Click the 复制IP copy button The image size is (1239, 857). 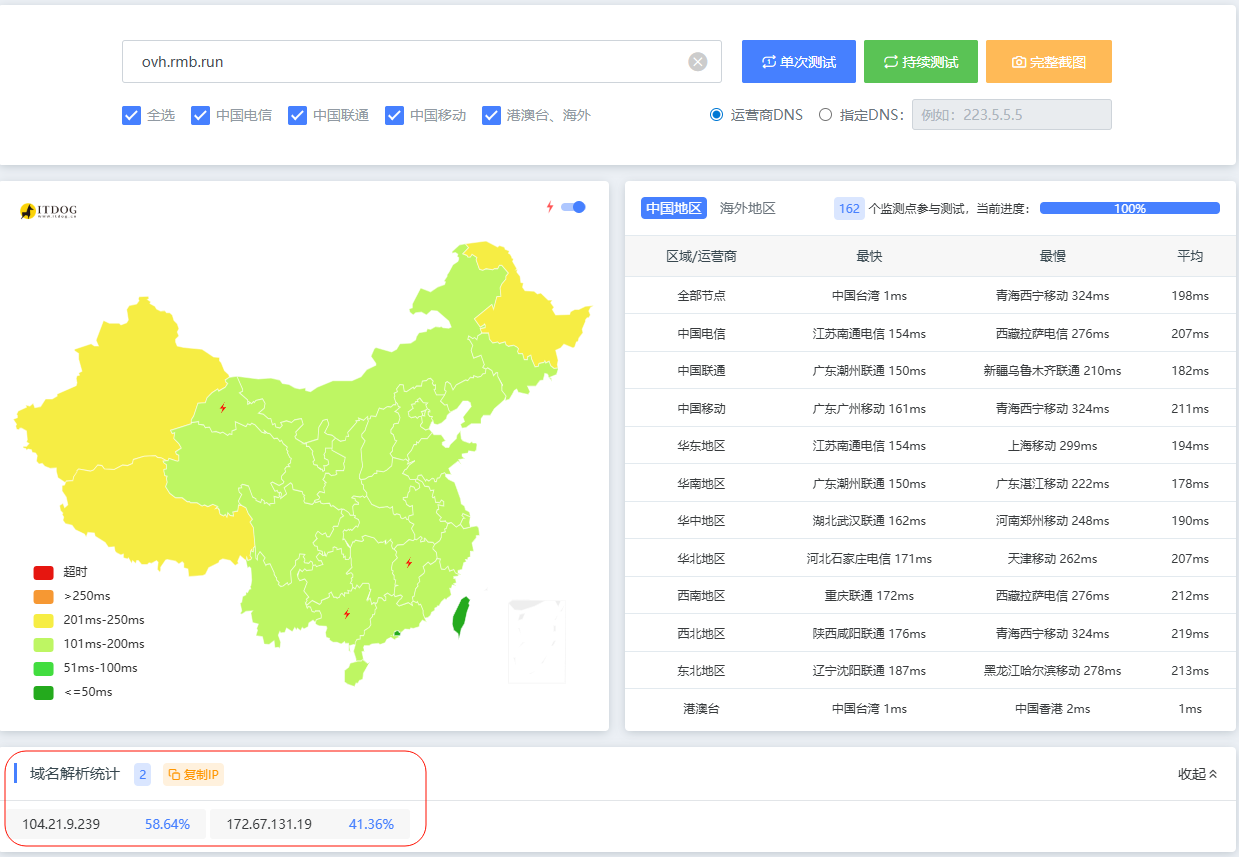(x=194, y=774)
